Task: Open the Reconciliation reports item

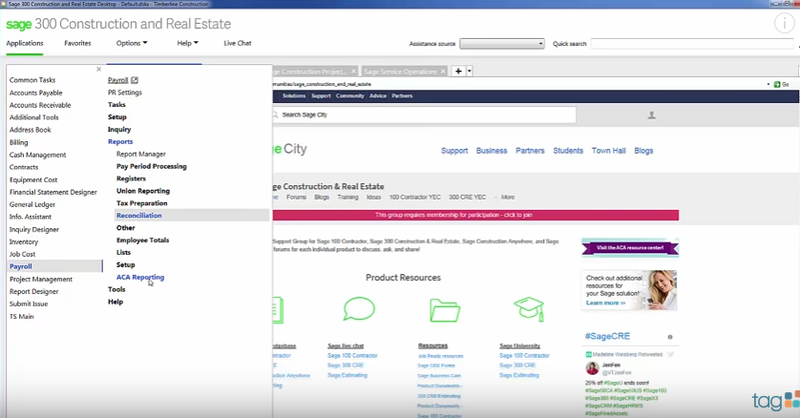Action: [x=192, y=215]
